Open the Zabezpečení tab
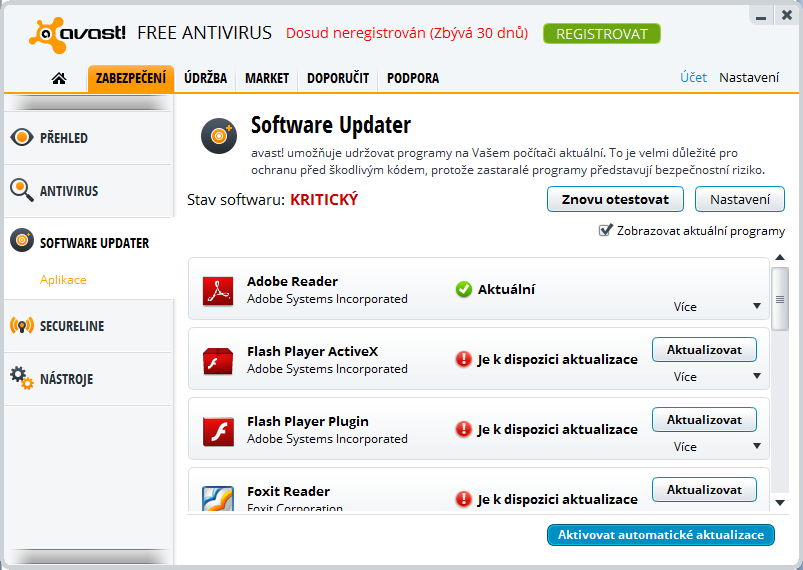The width and height of the screenshot is (803, 570). [131, 78]
